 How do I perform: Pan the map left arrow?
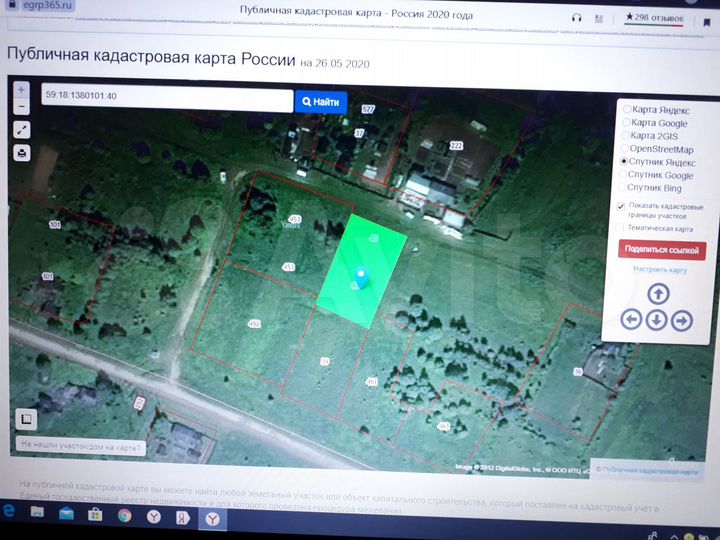[631, 319]
